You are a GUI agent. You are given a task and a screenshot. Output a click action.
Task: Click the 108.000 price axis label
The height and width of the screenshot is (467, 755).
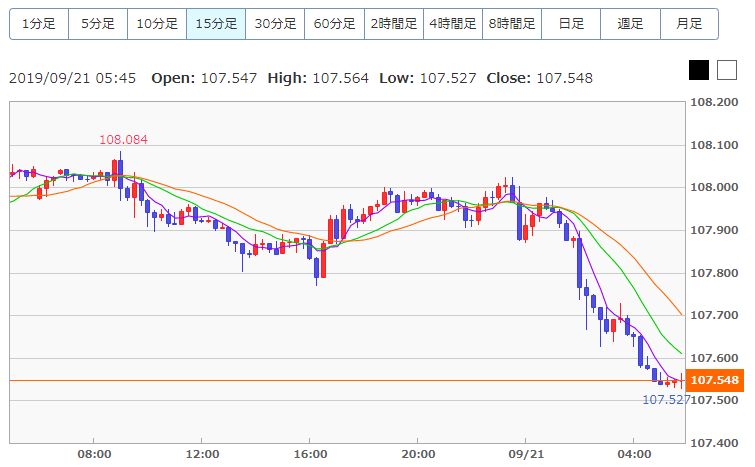click(x=714, y=187)
